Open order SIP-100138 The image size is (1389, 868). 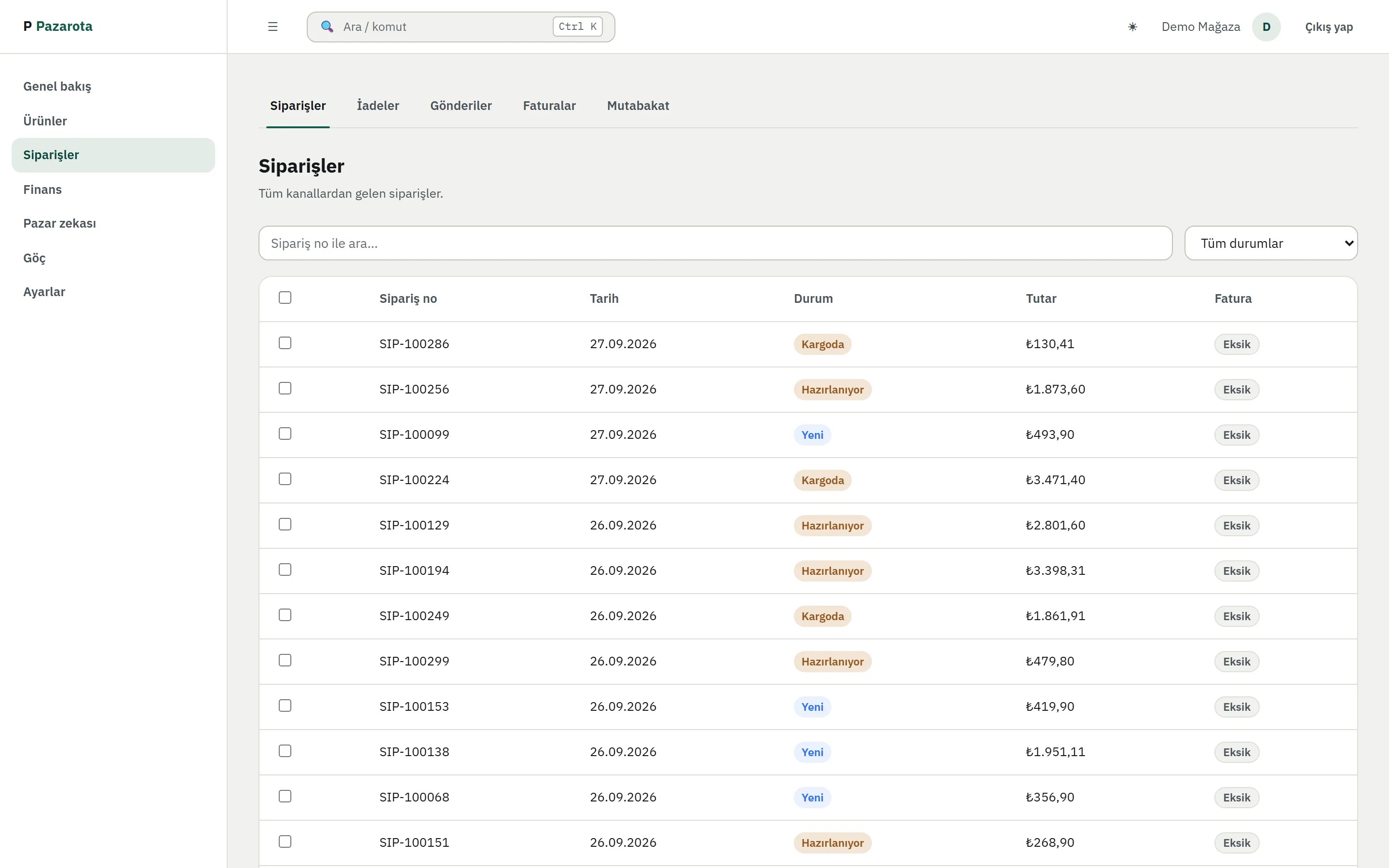tap(414, 752)
